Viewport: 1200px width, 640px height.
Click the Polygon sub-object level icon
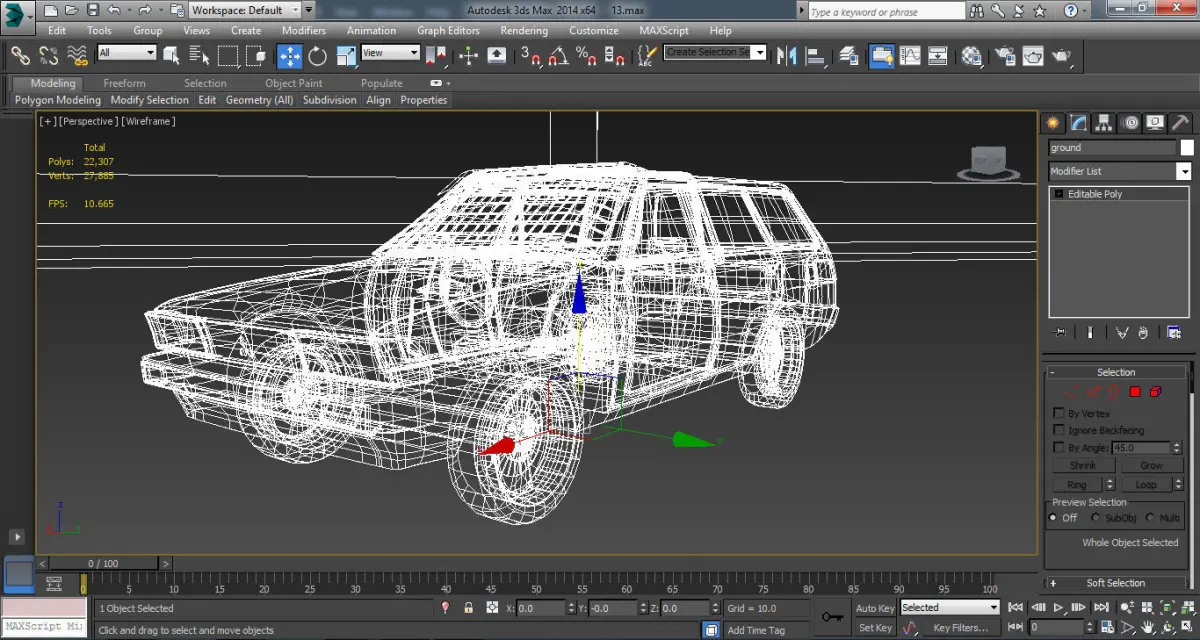[1135, 392]
